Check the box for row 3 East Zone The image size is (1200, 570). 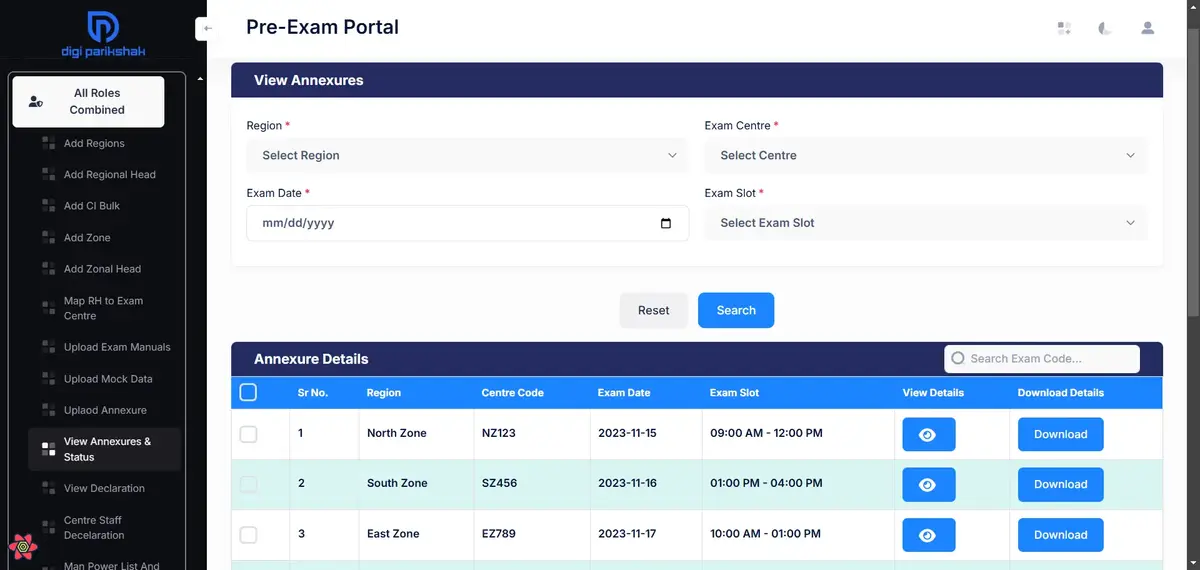click(248, 534)
